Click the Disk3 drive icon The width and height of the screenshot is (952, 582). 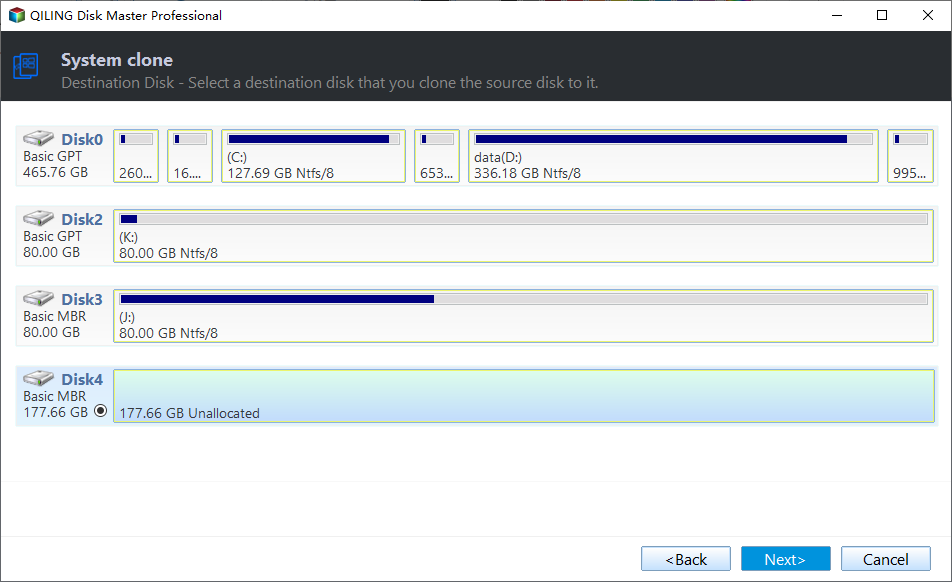point(38,299)
